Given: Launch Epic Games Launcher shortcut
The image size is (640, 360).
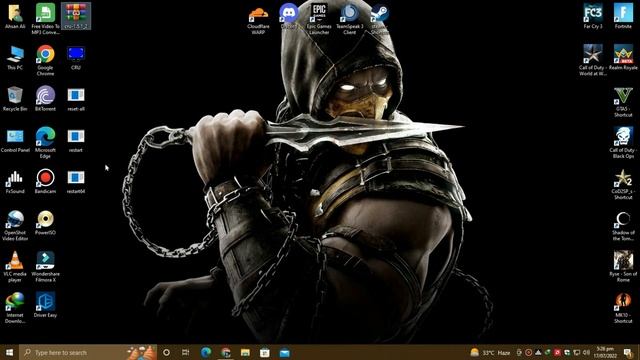Looking at the screenshot, I should [319, 19].
